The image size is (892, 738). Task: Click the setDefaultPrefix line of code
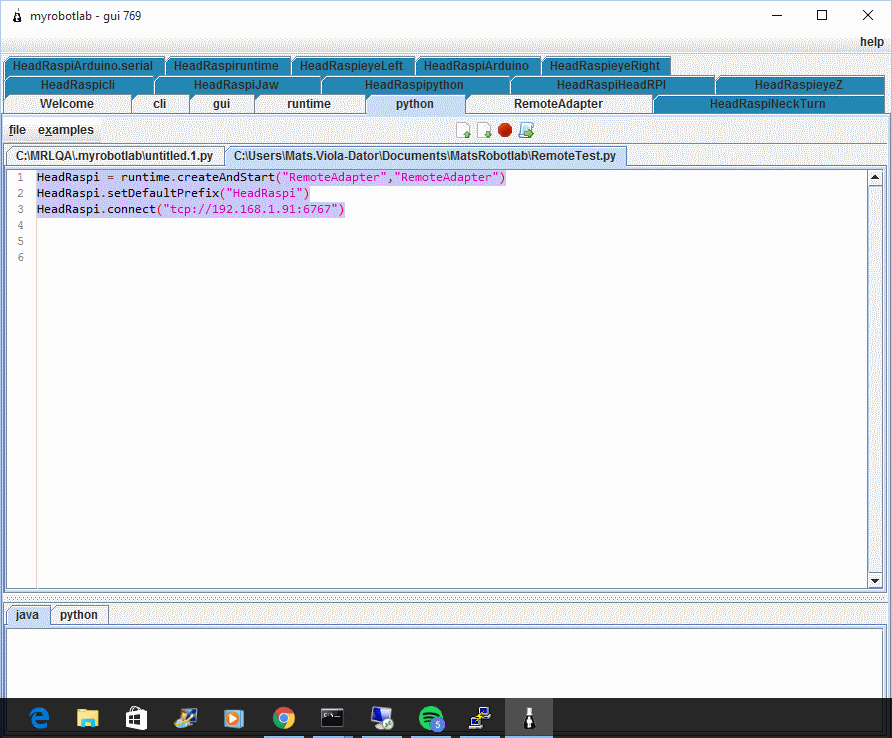click(173, 193)
